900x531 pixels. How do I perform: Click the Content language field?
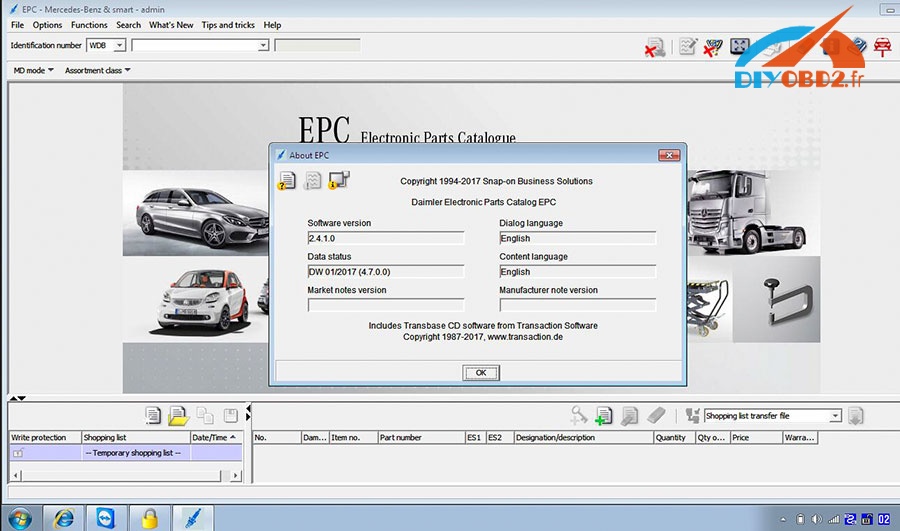click(577, 272)
